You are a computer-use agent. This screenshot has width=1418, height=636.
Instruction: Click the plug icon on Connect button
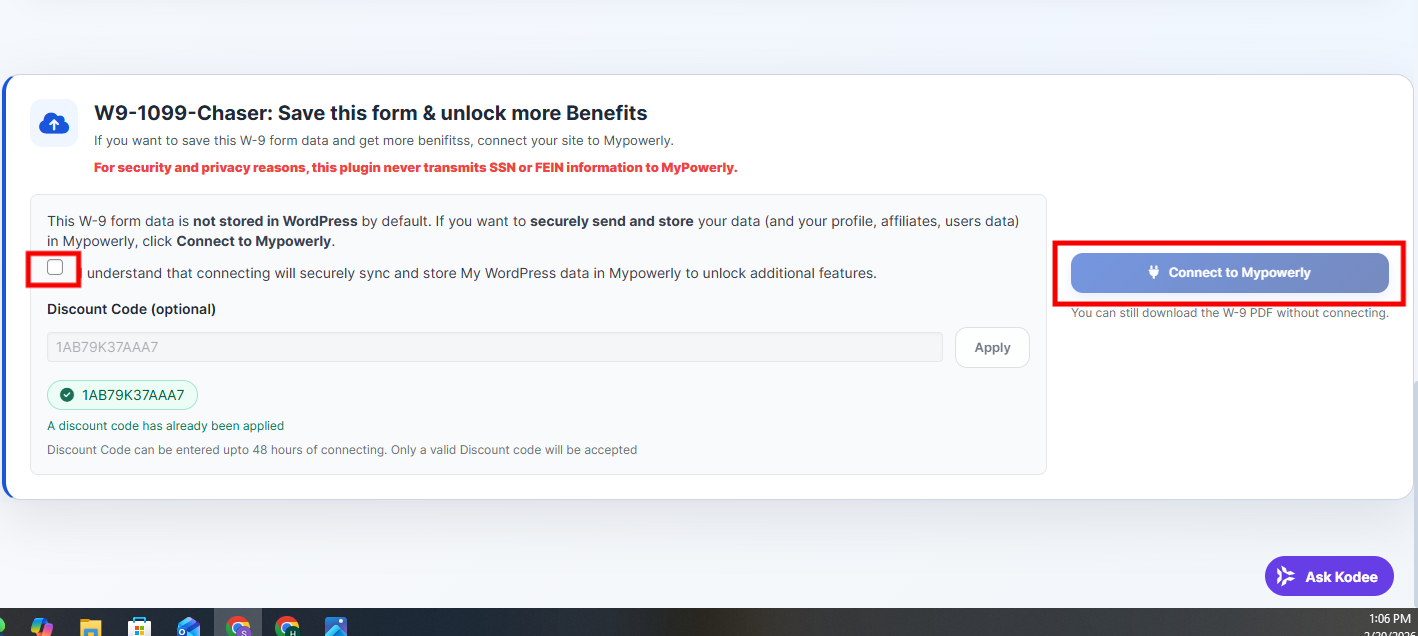(x=1153, y=272)
